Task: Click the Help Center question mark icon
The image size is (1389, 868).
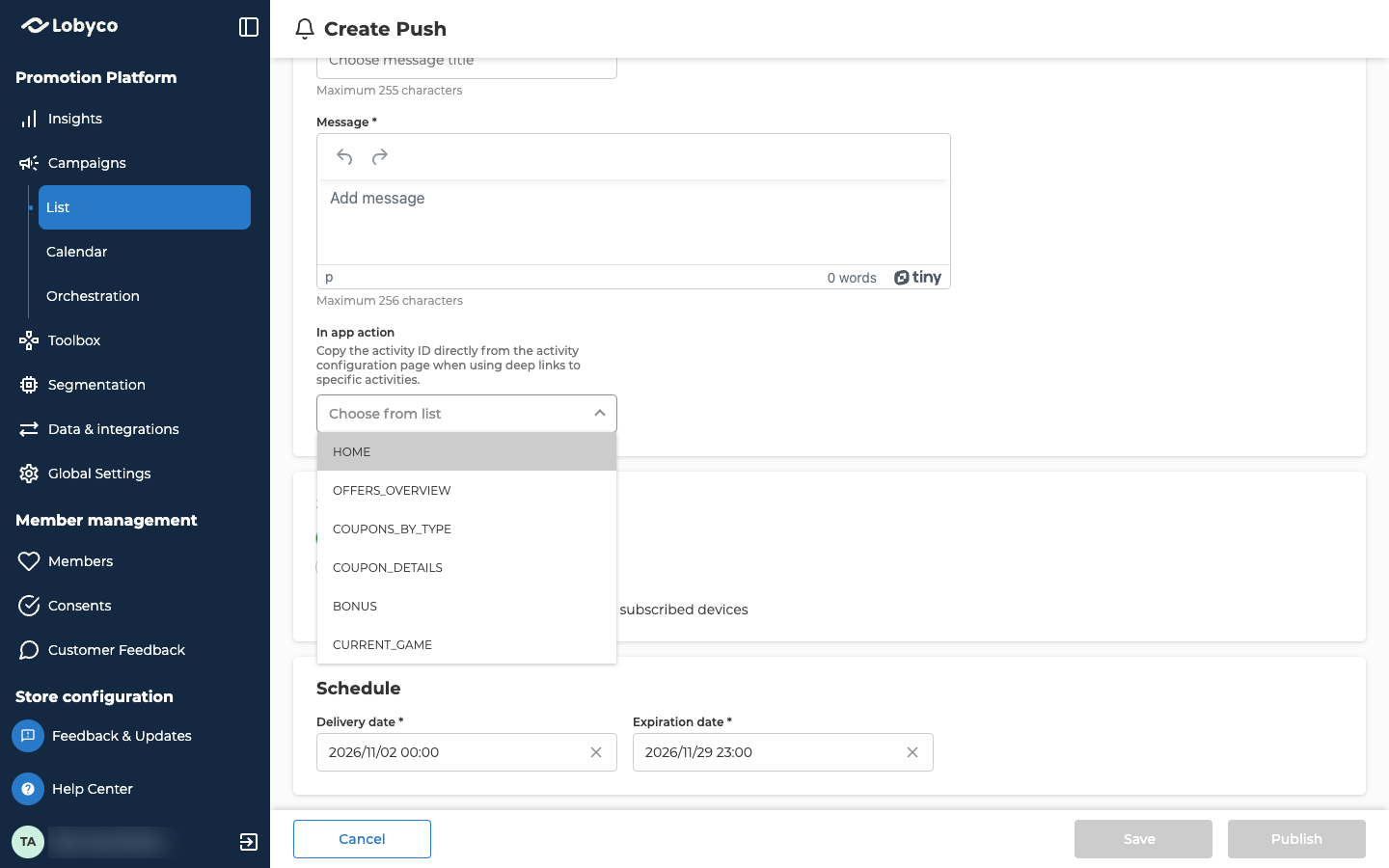Action: (28, 789)
